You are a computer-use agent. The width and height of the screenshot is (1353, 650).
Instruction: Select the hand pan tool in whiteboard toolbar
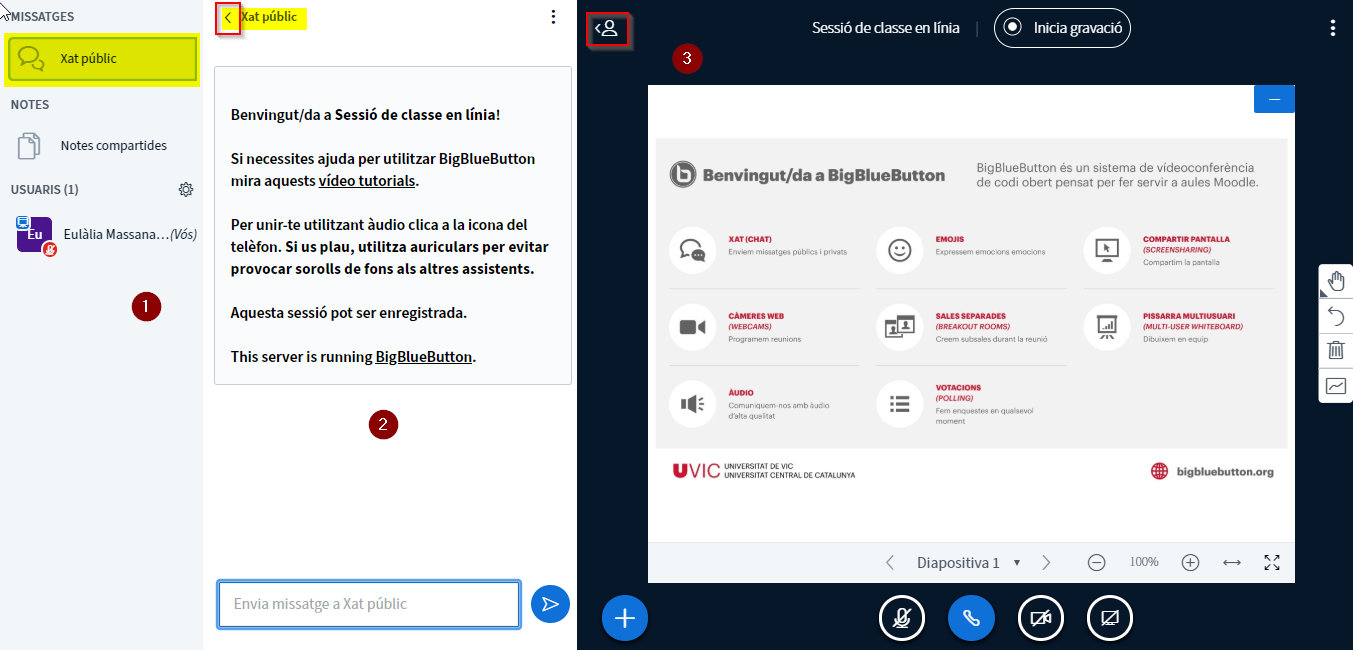(1336, 282)
